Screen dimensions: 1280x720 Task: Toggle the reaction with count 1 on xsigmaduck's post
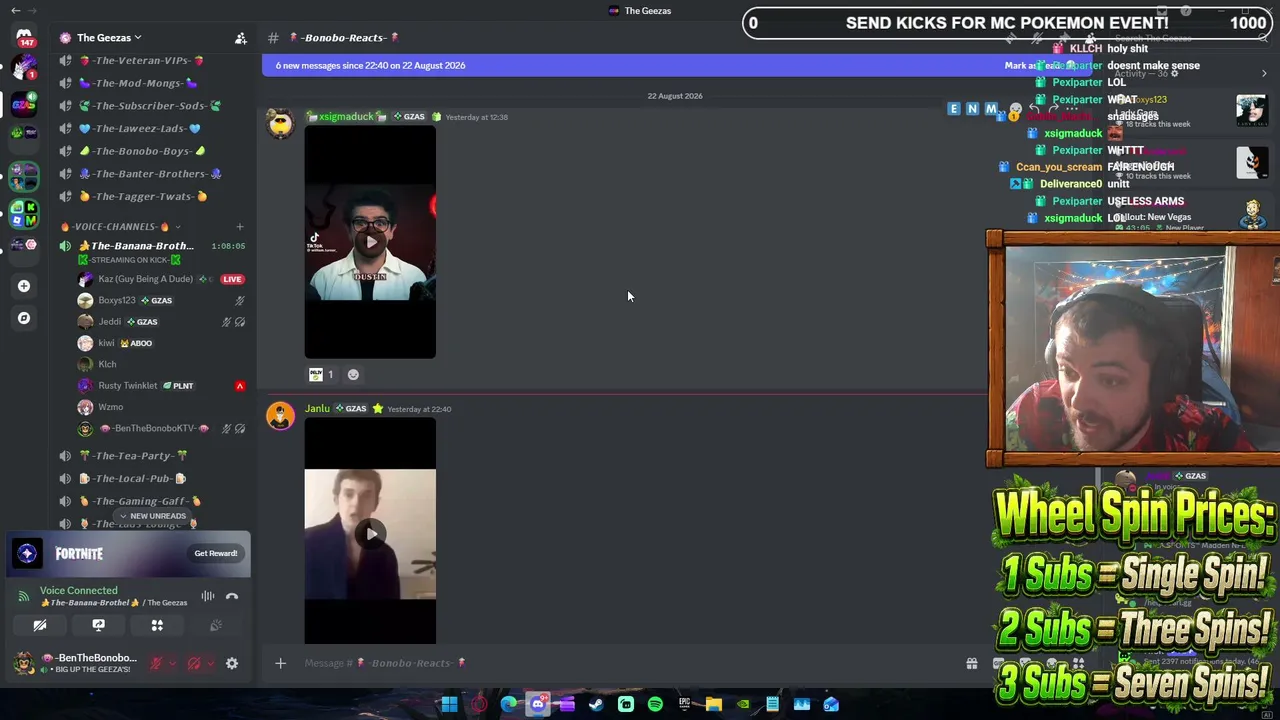(321, 375)
